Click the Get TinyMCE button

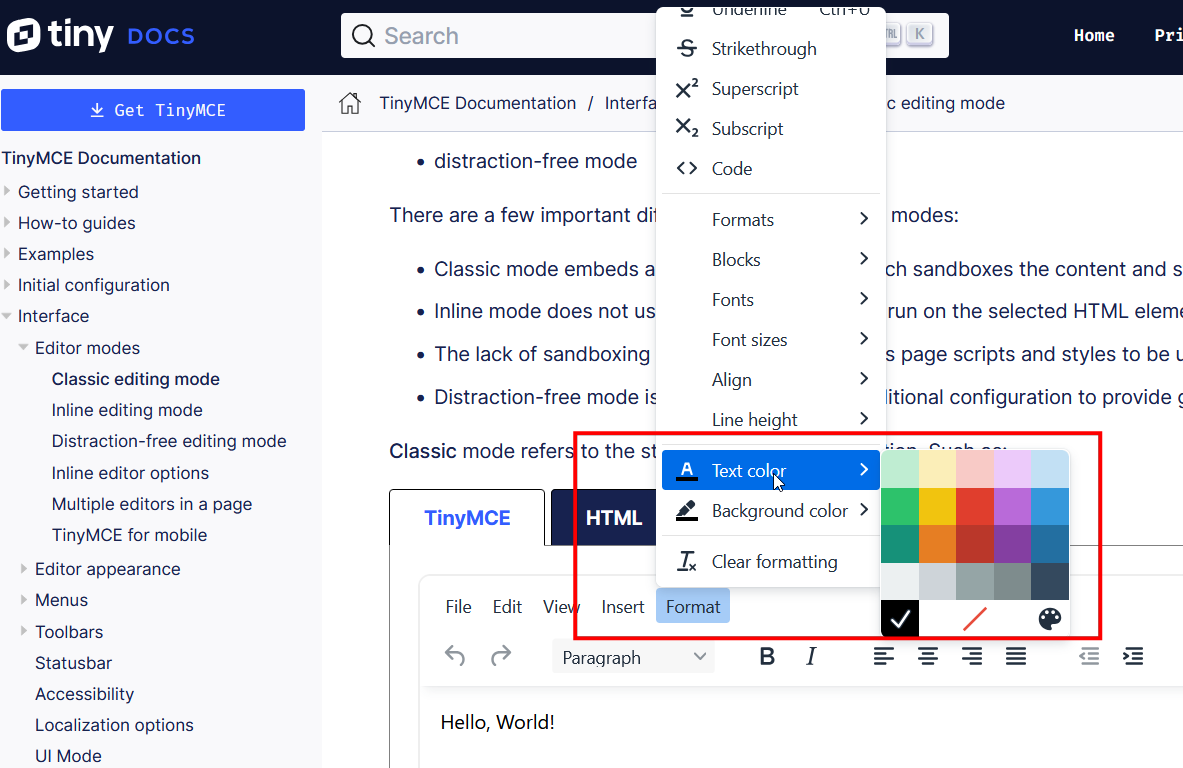point(153,110)
